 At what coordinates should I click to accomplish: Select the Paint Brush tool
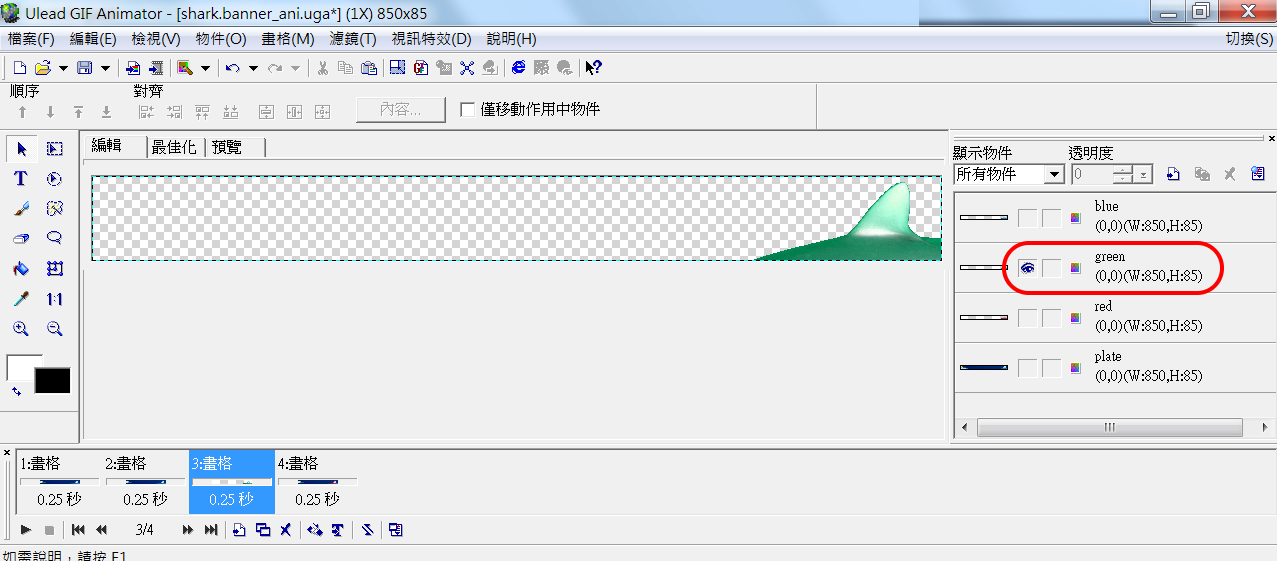pyautogui.click(x=21, y=209)
